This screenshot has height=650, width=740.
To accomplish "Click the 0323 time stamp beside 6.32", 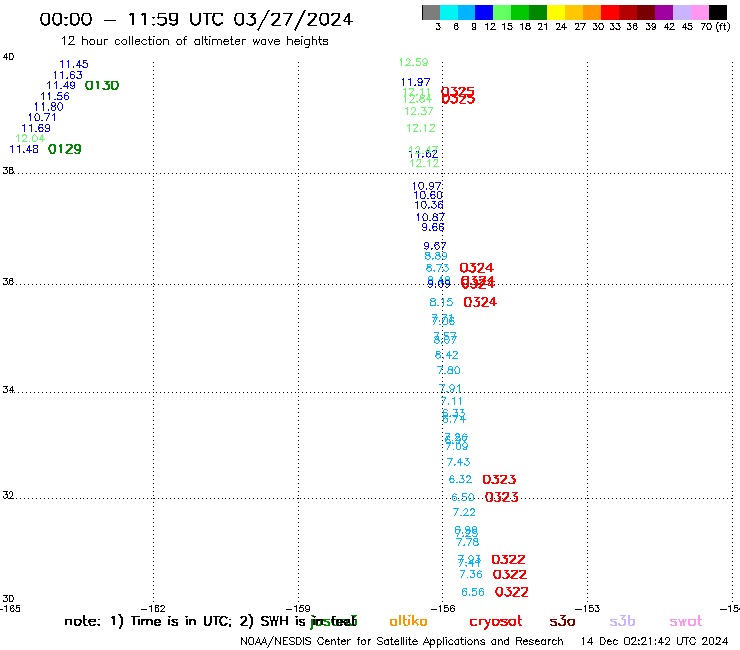I will [x=499, y=480].
